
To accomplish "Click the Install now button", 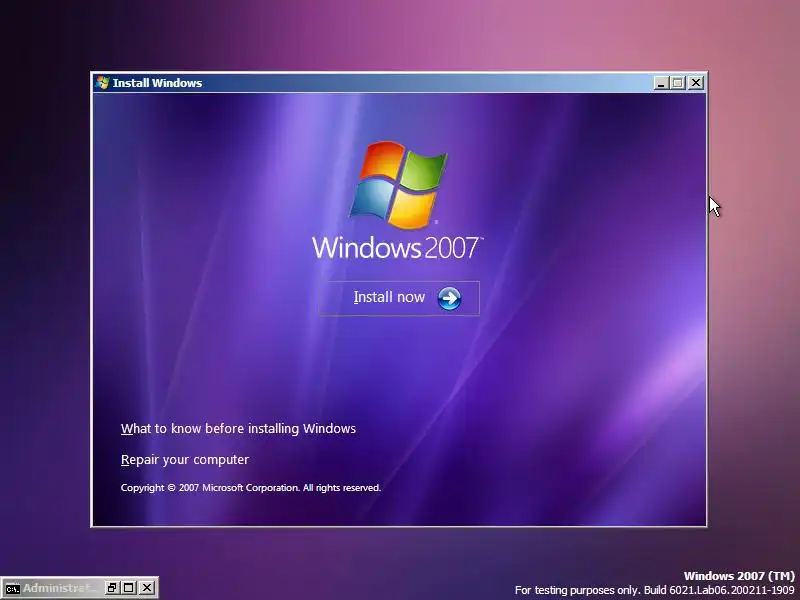I will pos(398,298).
